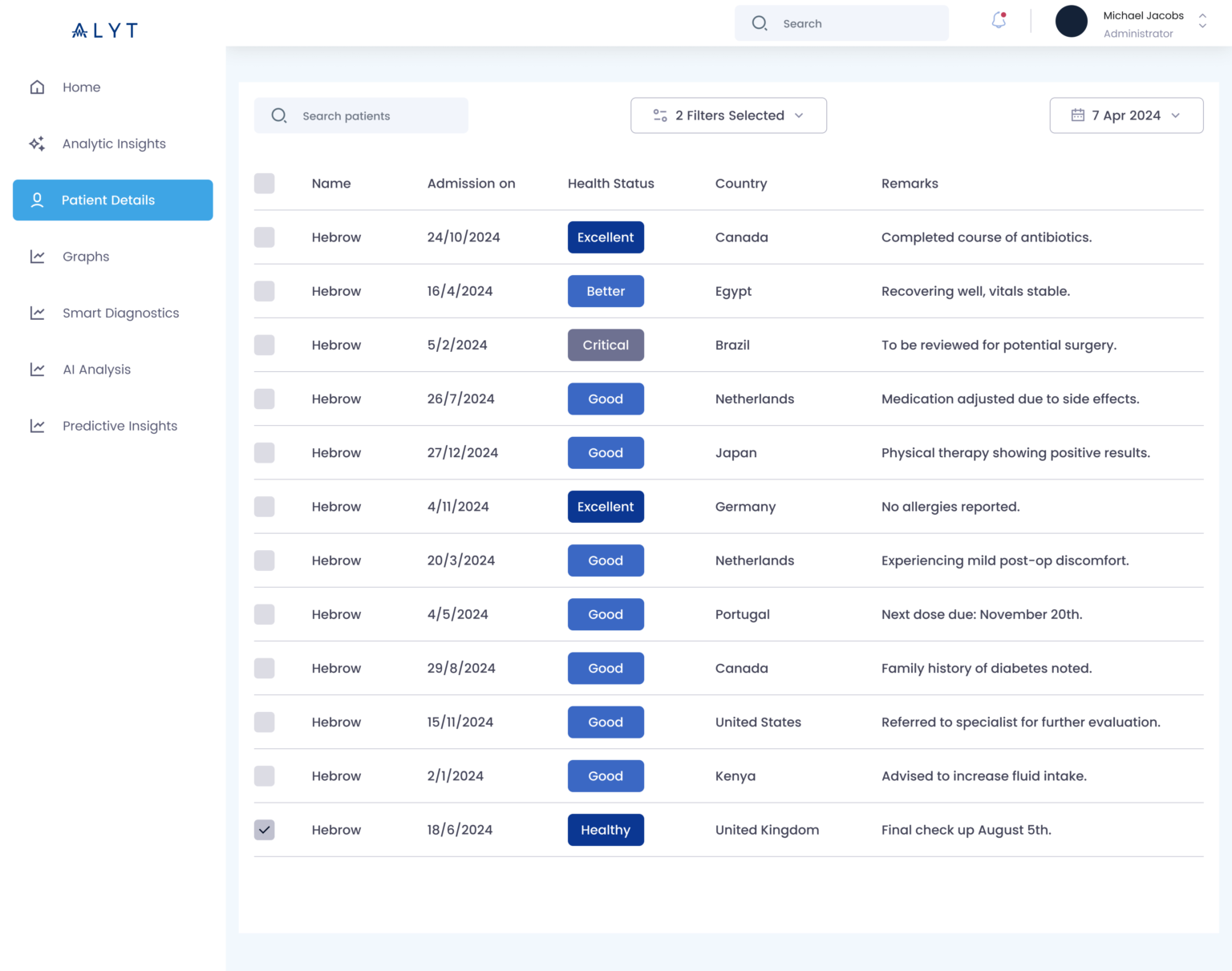1232x971 pixels.
Task: Click the Healthy status badge
Action: coord(606,830)
